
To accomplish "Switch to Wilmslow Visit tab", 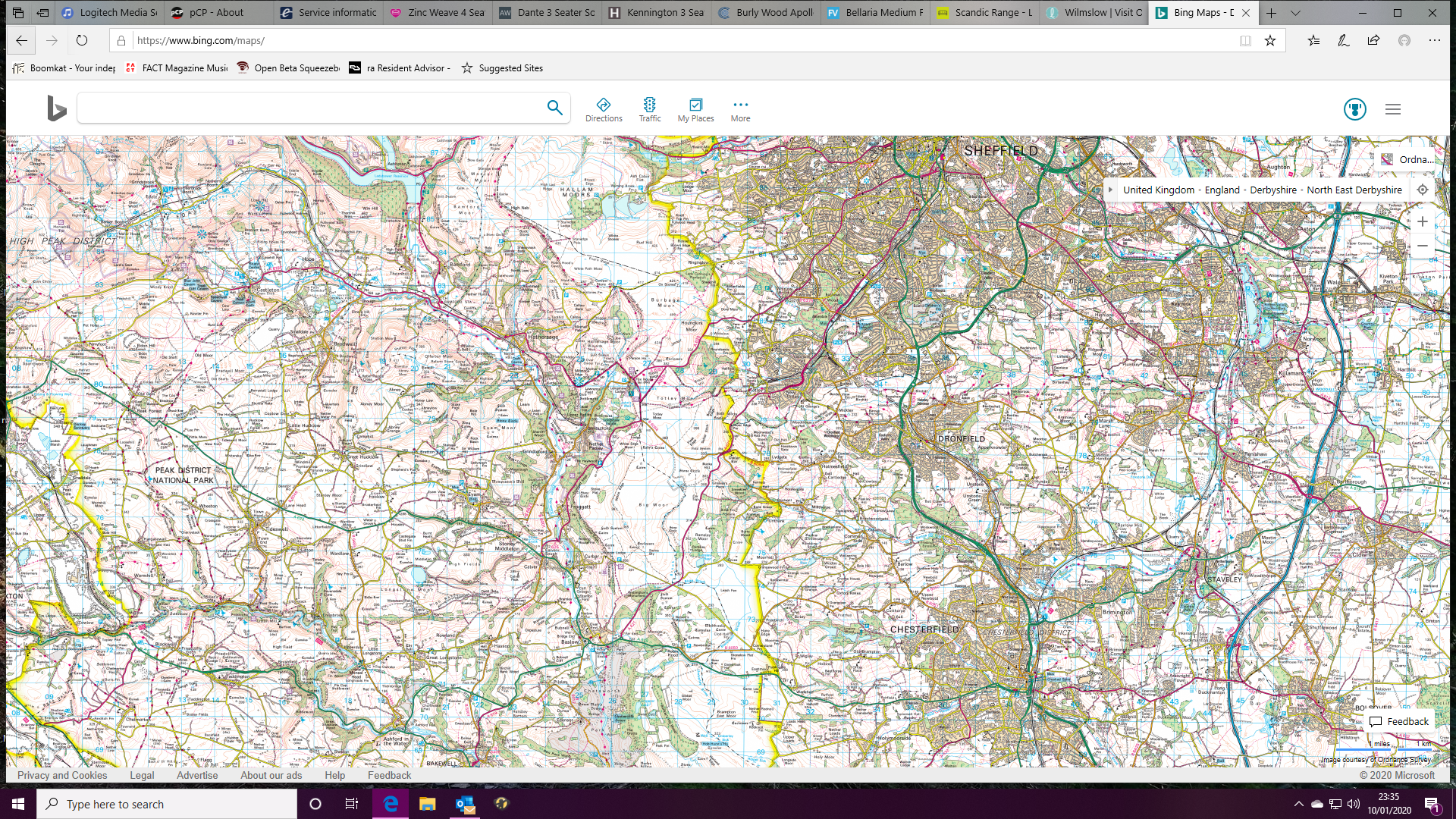I will 1094,13.
